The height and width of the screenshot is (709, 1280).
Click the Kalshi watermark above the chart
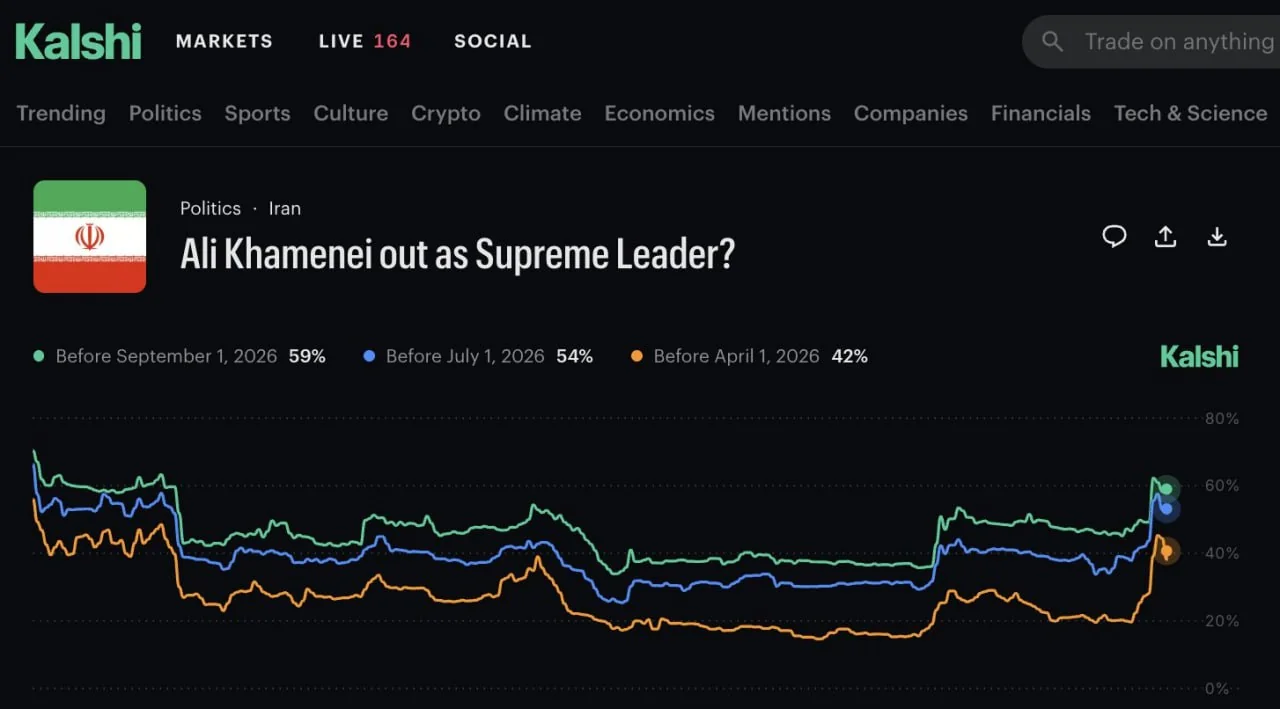[1199, 356]
